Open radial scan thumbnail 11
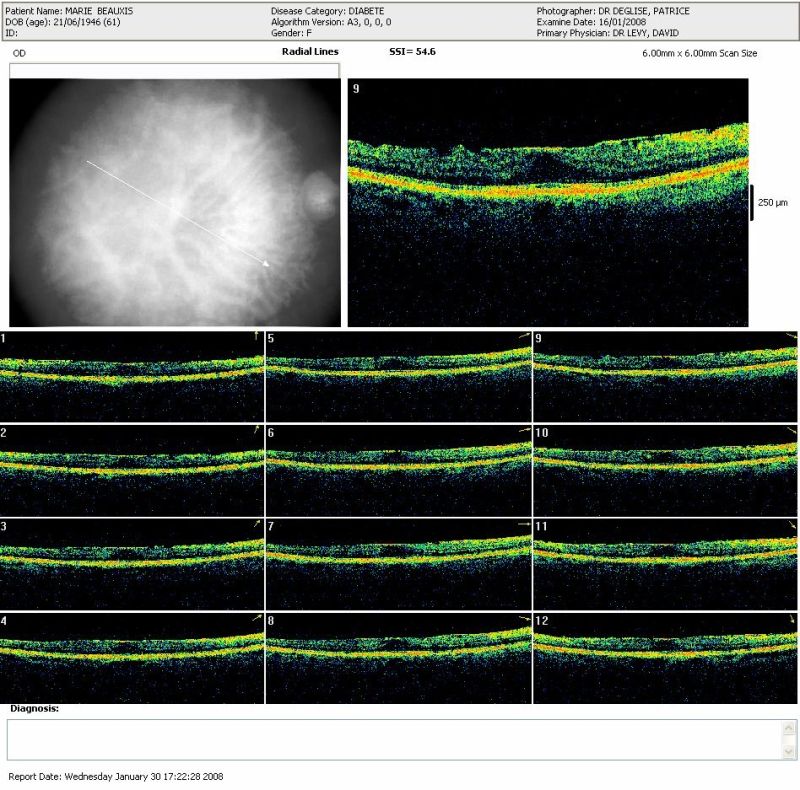Viewport: 800px width, 790px height. pos(666,563)
